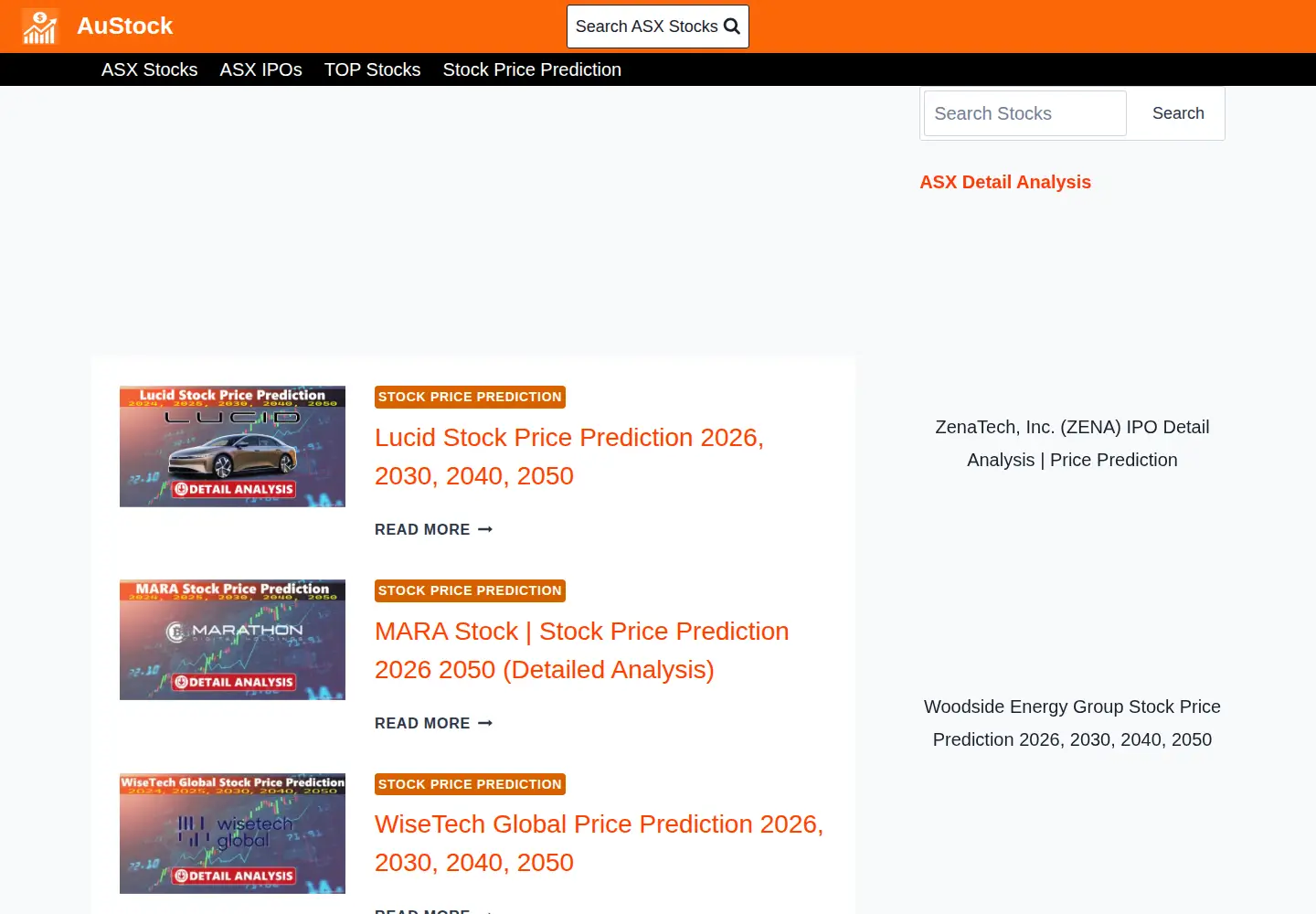Open the WiseTech Global thumbnail image
Viewport: 1316px width, 914px height.
232,834
